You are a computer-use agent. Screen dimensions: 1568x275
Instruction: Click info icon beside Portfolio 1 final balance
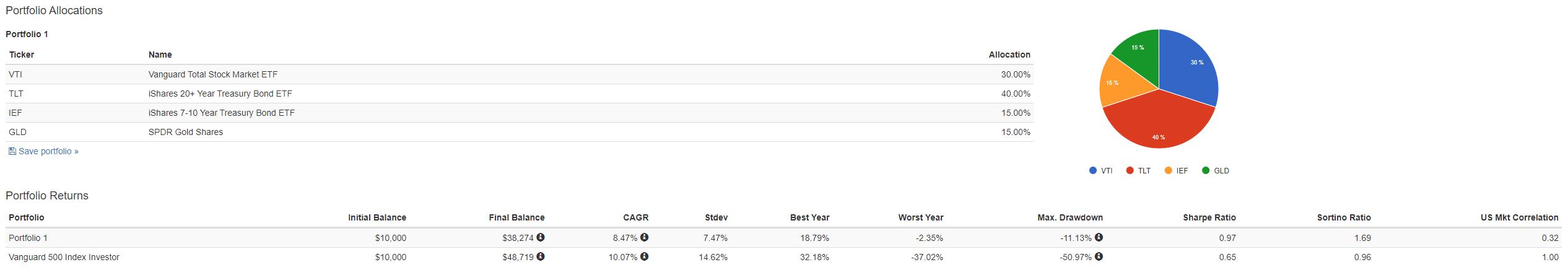point(541,237)
